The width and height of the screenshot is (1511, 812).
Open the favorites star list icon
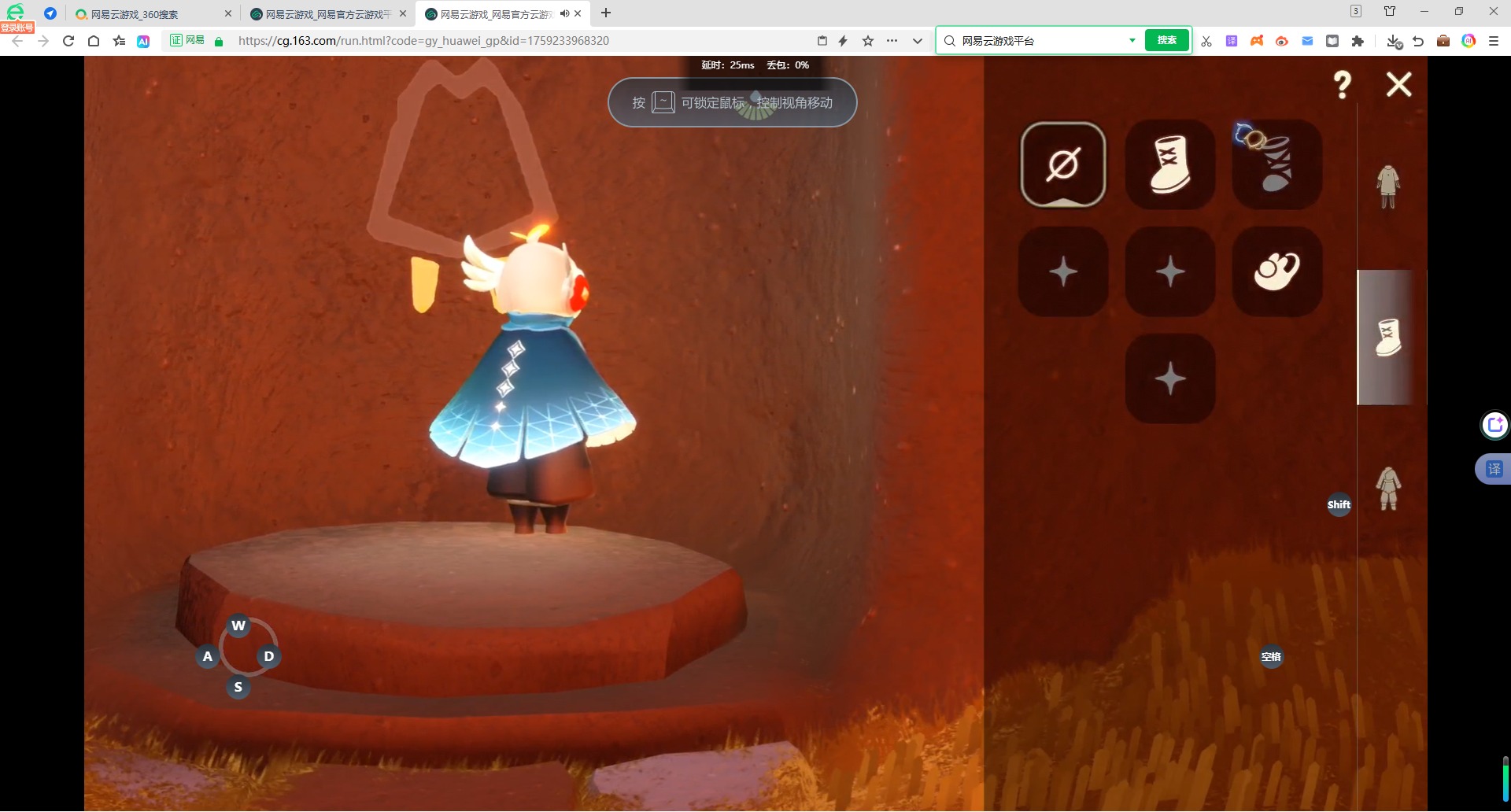pyautogui.click(x=119, y=41)
